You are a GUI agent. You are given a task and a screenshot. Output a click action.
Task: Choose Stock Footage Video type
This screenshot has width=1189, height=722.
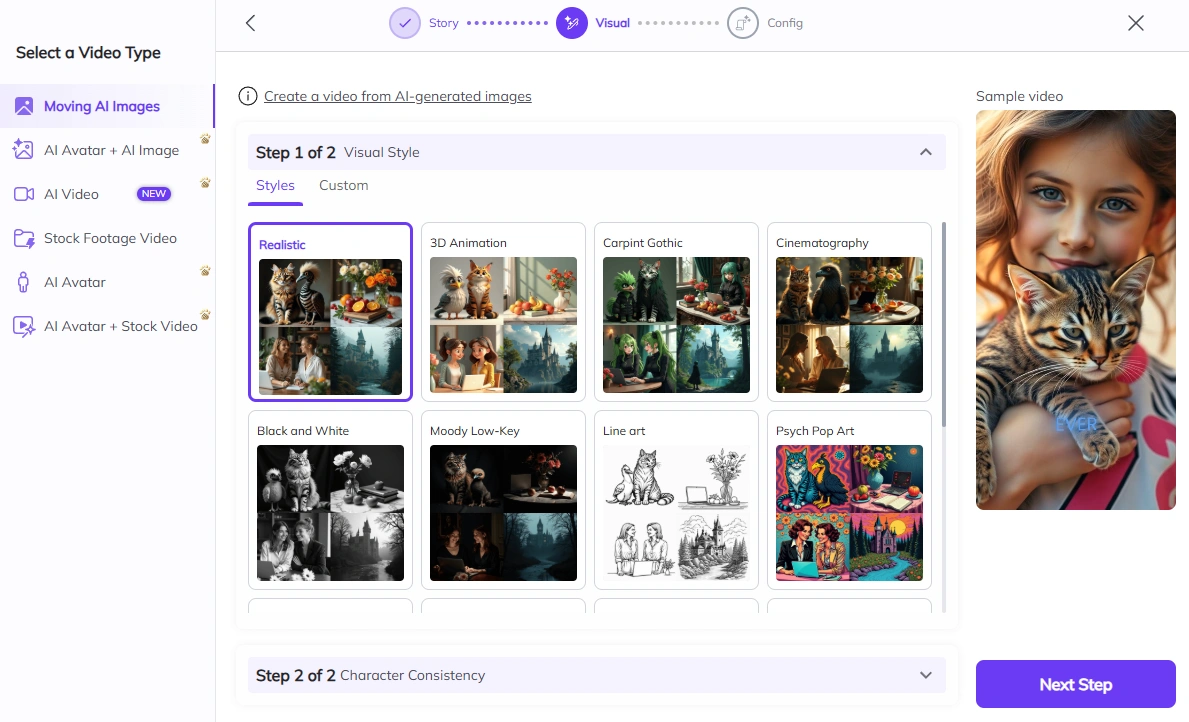pos(107,238)
